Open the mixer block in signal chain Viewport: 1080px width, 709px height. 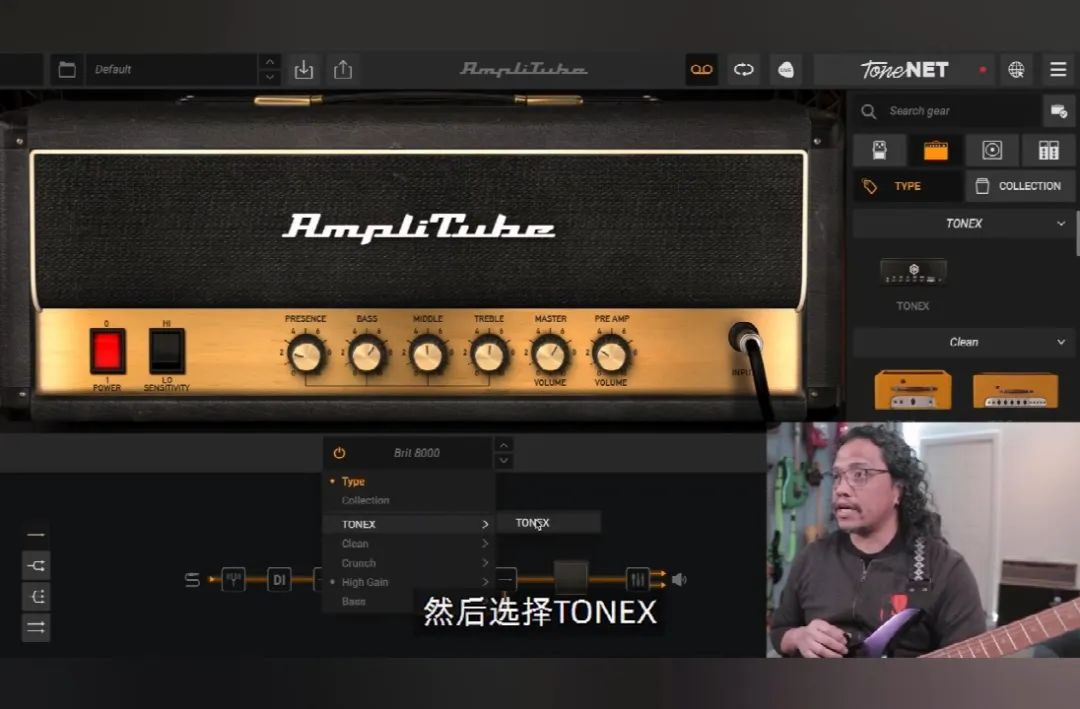click(637, 579)
